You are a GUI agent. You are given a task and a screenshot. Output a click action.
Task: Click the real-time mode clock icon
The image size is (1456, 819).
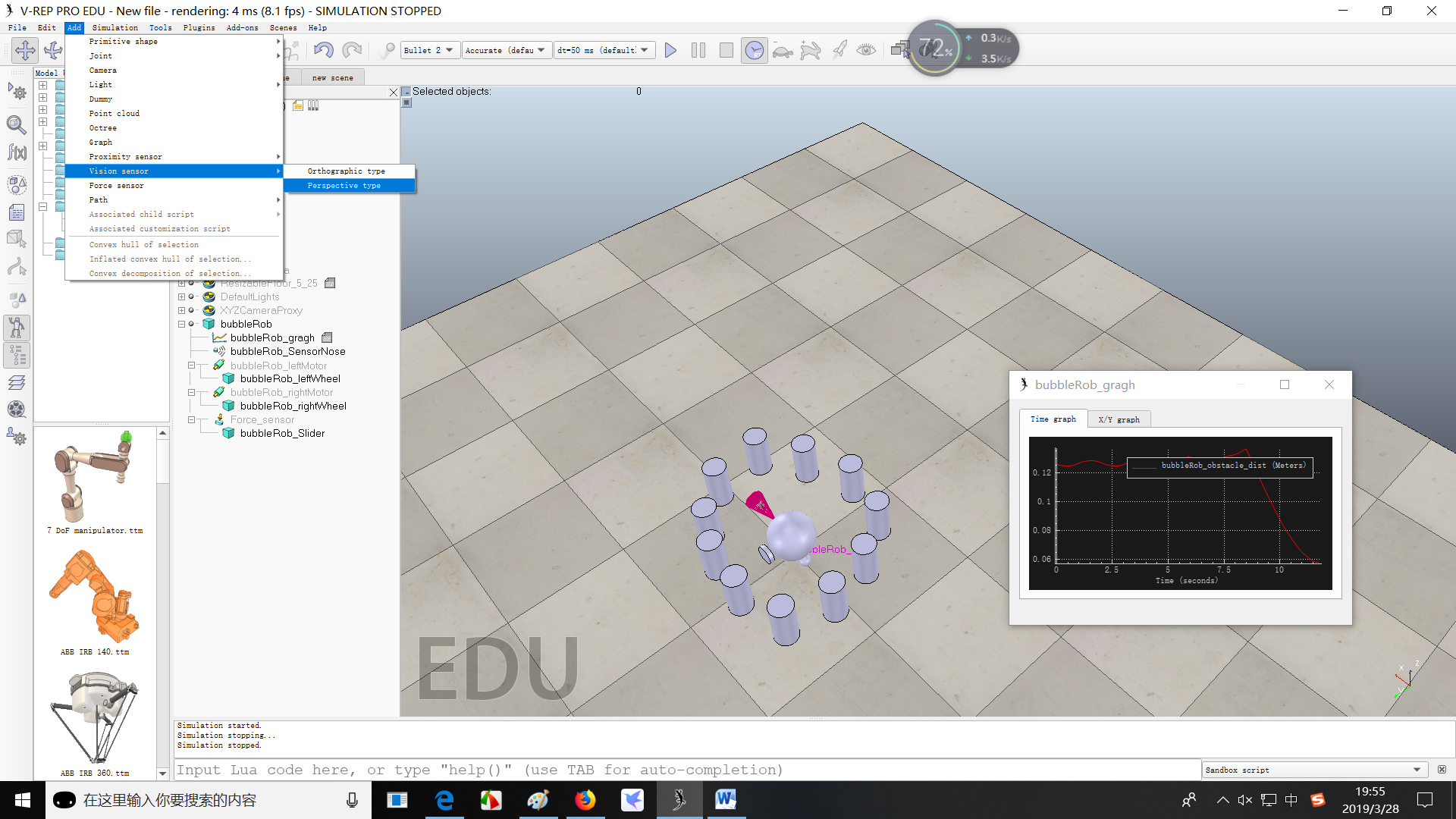754,50
